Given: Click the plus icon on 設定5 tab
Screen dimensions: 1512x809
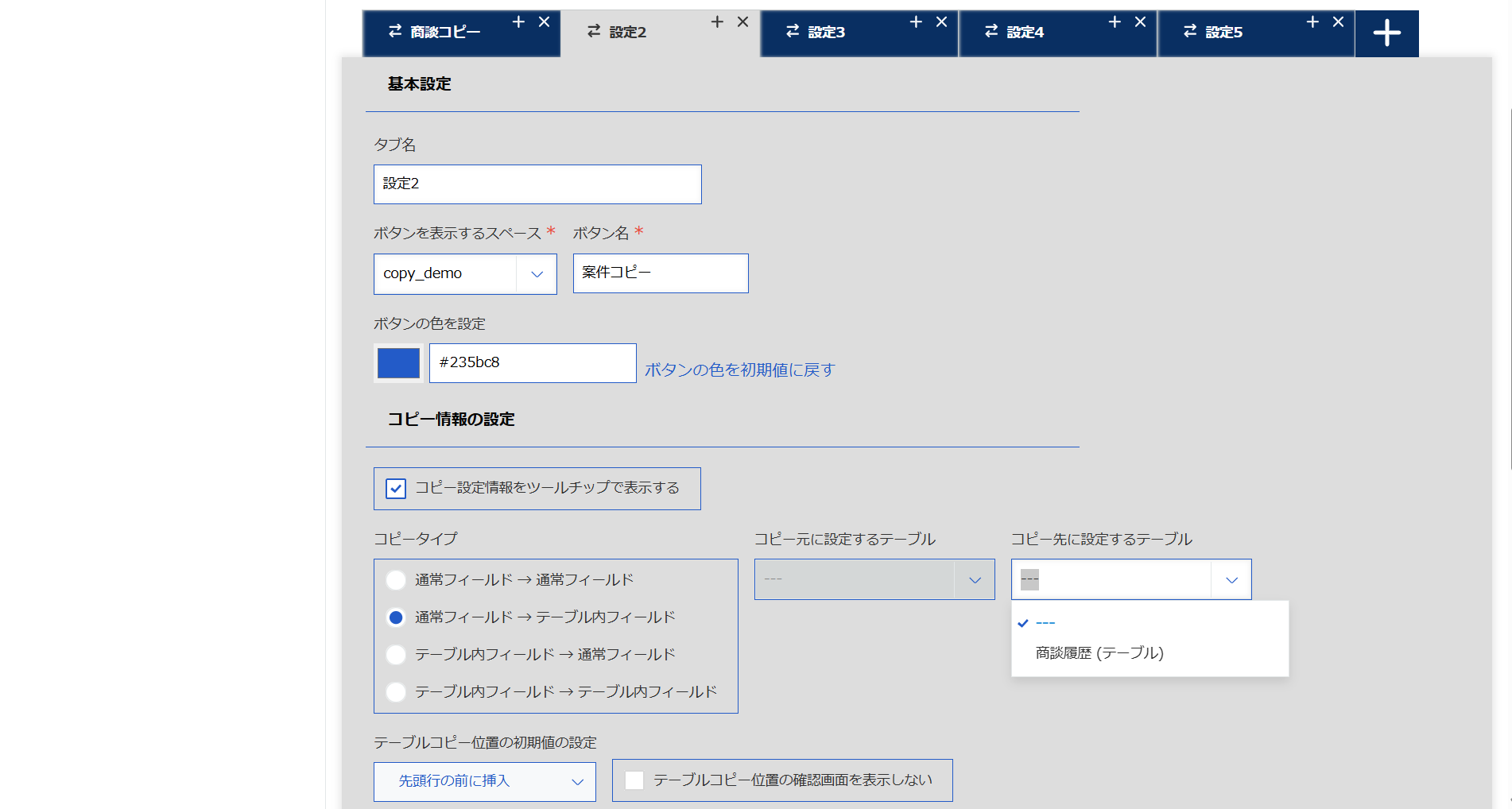Looking at the screenshot, I should click(x=1312, y=22).
